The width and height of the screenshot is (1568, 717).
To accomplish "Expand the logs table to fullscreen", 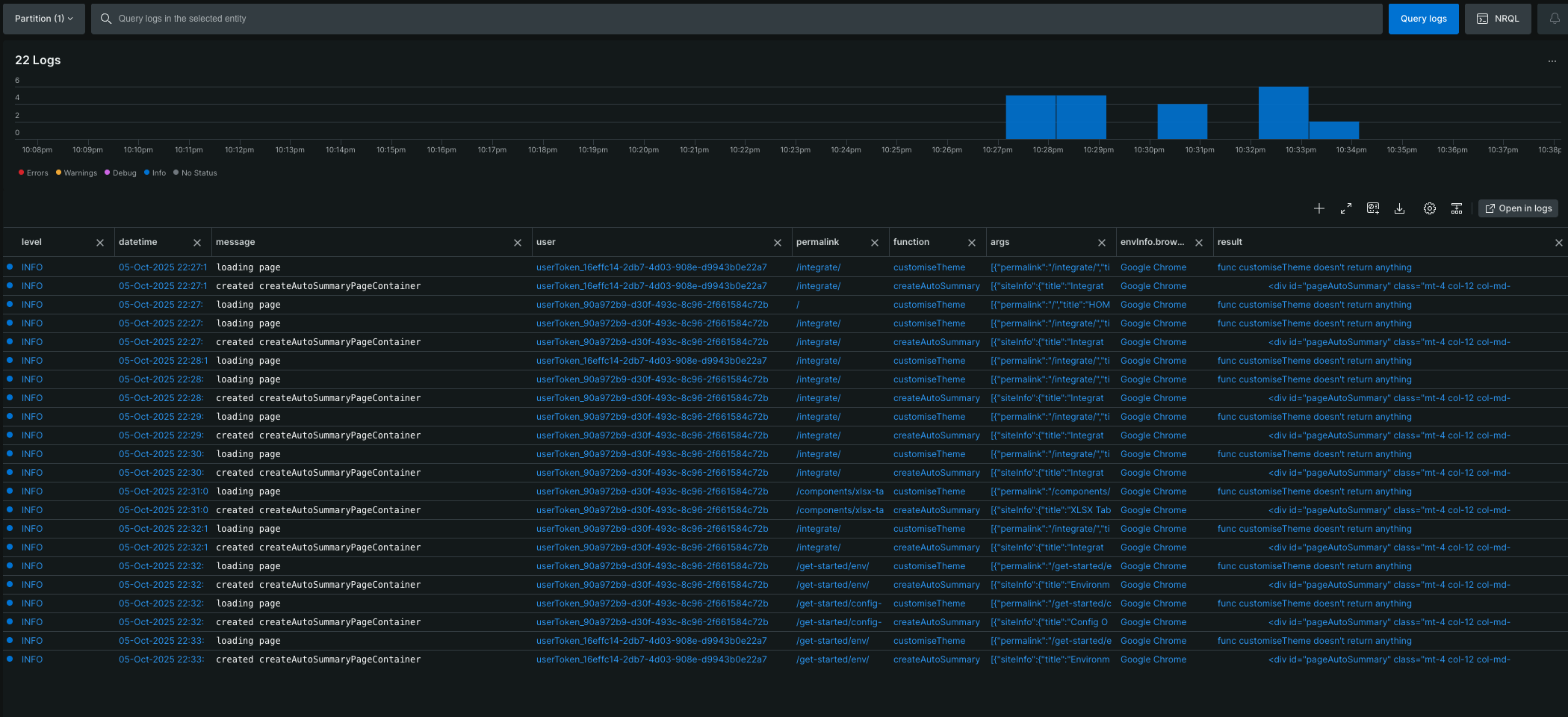I will click(1345, 209).
